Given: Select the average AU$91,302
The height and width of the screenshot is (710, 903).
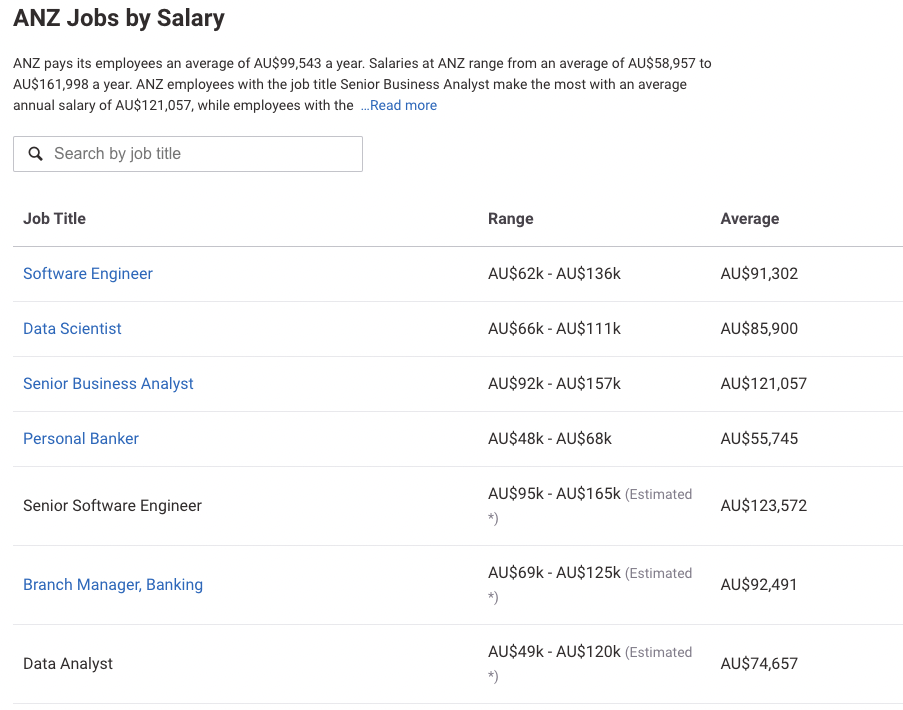Looking at the screenshot, I should tap(760, 274).
